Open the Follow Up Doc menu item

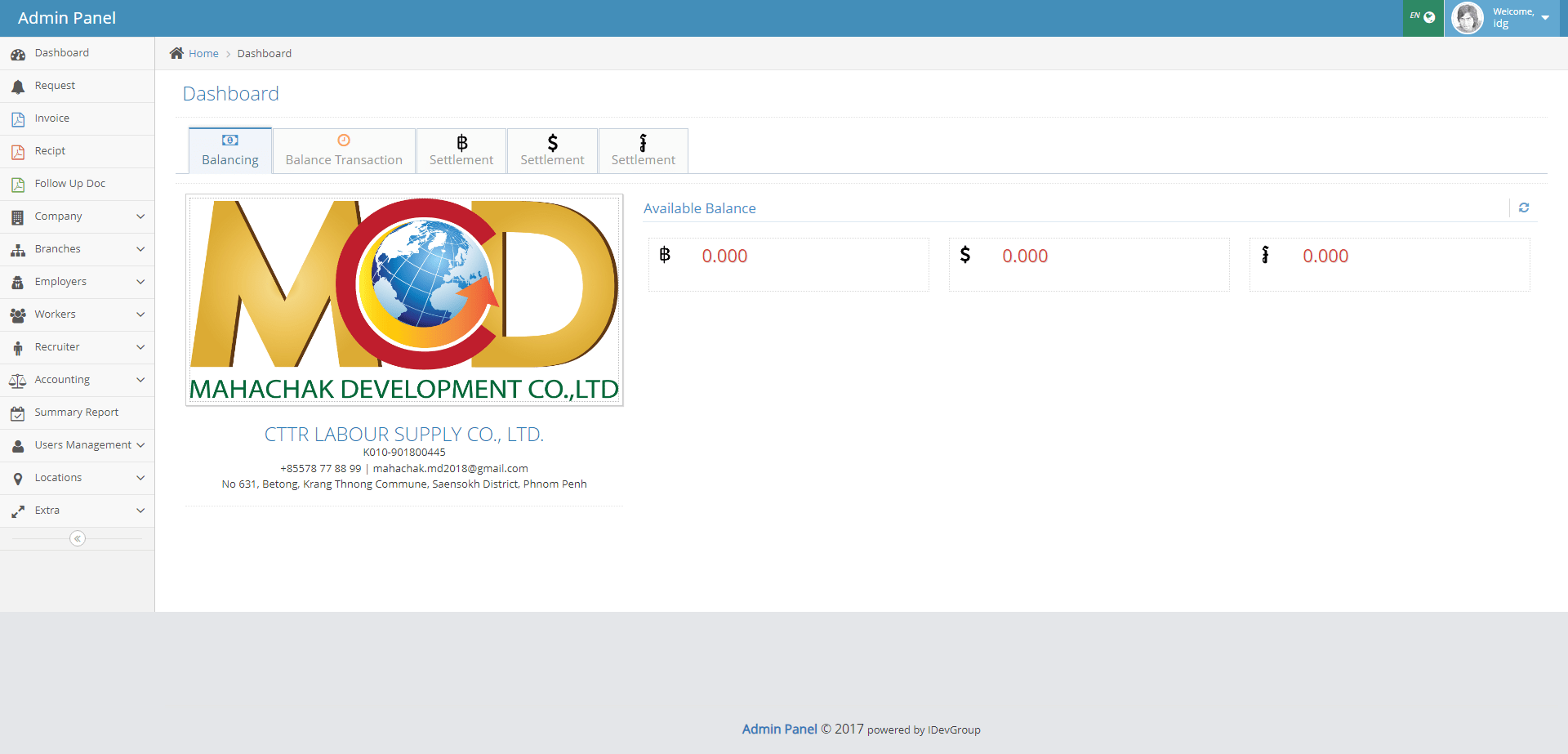coord(77,184)
